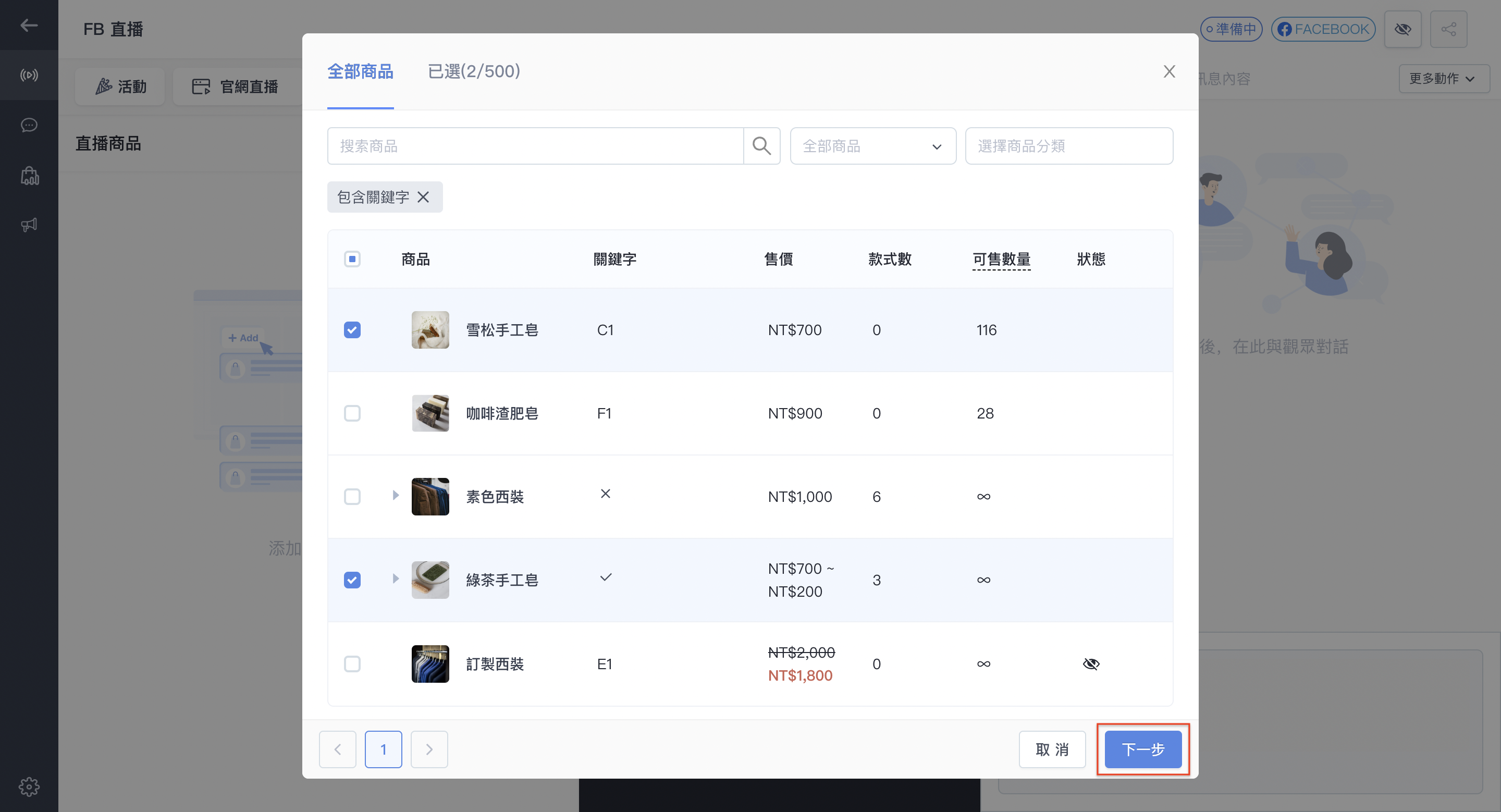
Task: Click keyword E1 in 訂製西裝 row
Action: point(604,663)
